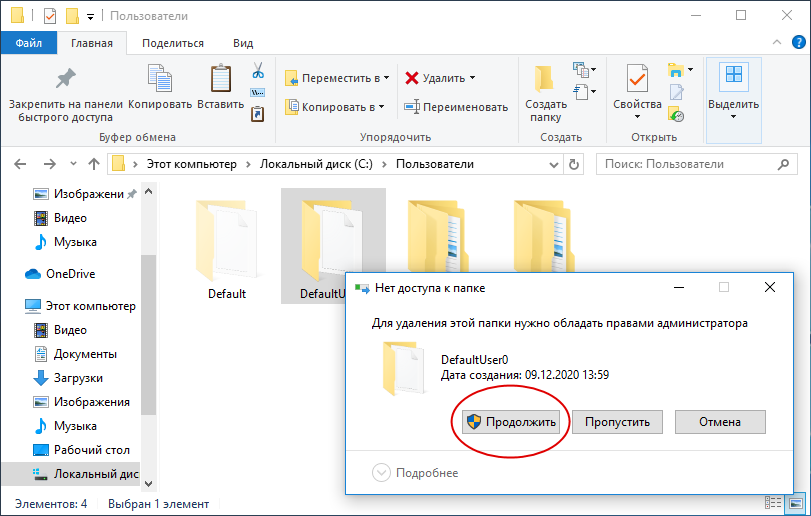Click Этот компьютер in address bar
811x516 pixels.
click(x=192, y=164)
